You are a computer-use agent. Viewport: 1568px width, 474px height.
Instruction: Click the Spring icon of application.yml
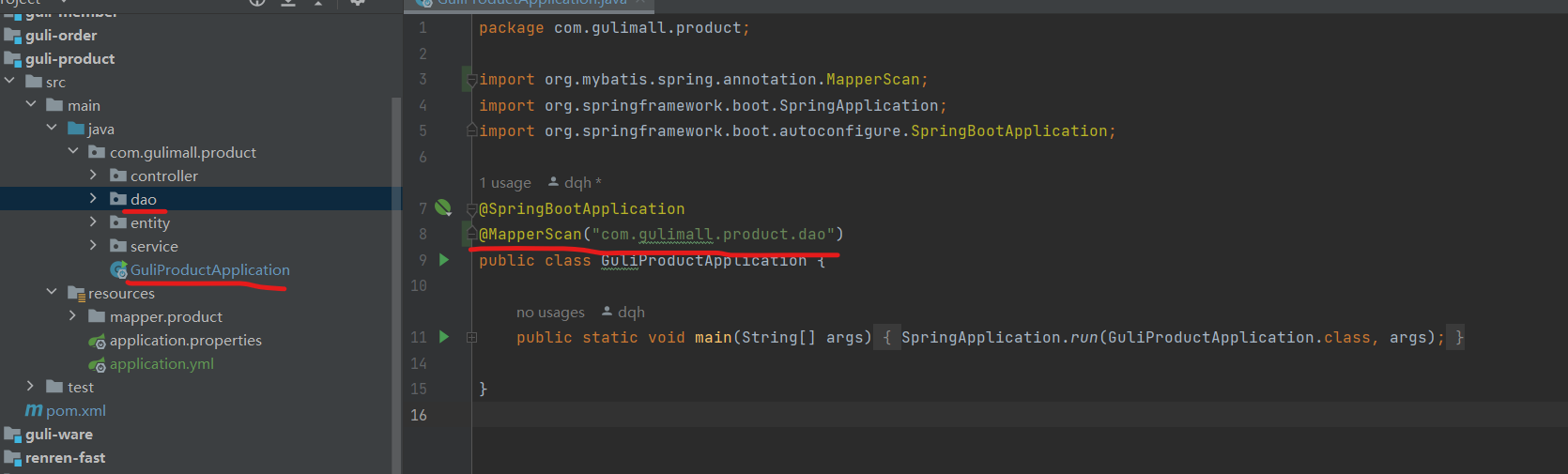coord(97,364)
